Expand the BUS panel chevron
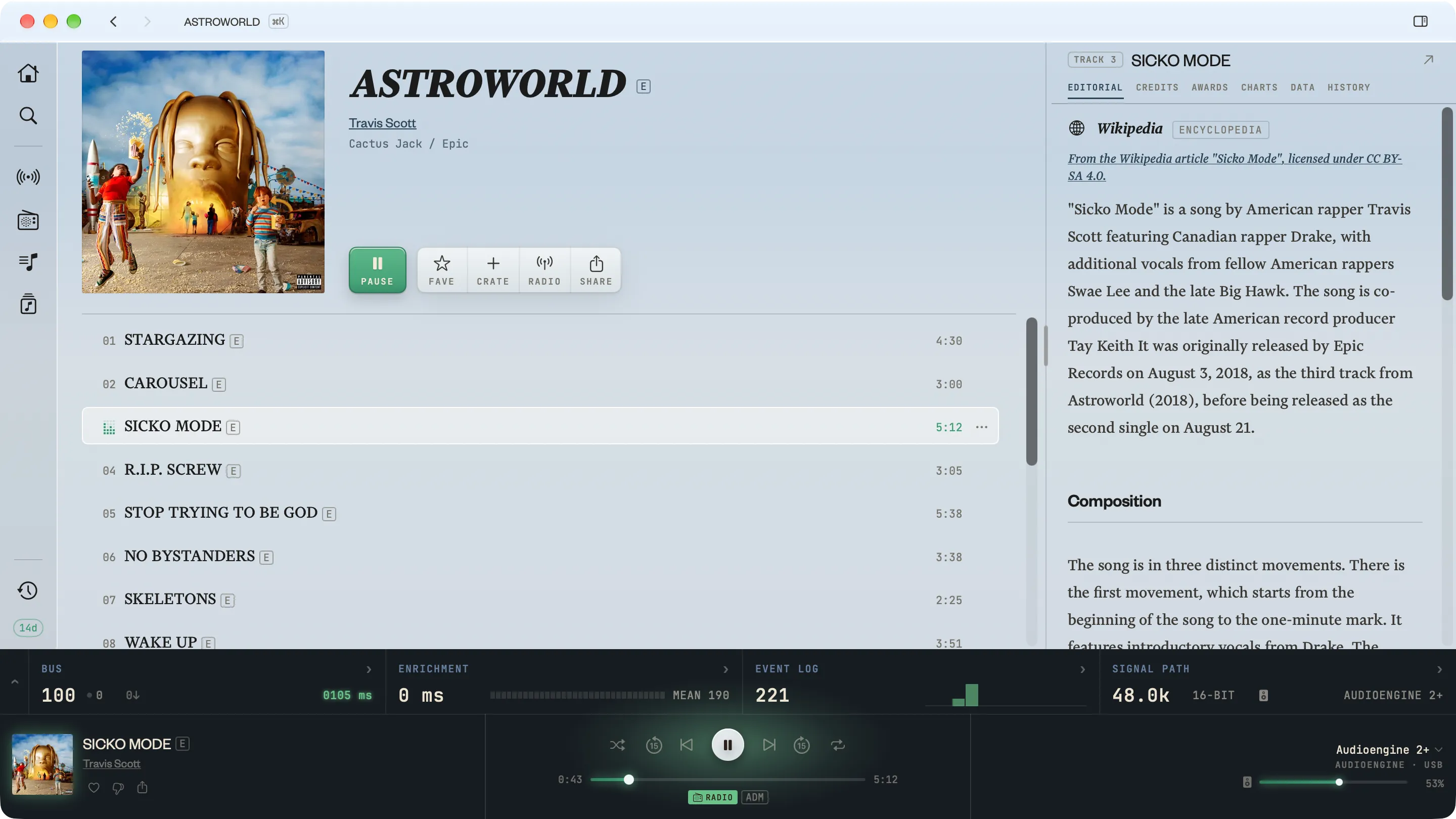Viewport: 1456px width, 819px height. click(369, 669)
